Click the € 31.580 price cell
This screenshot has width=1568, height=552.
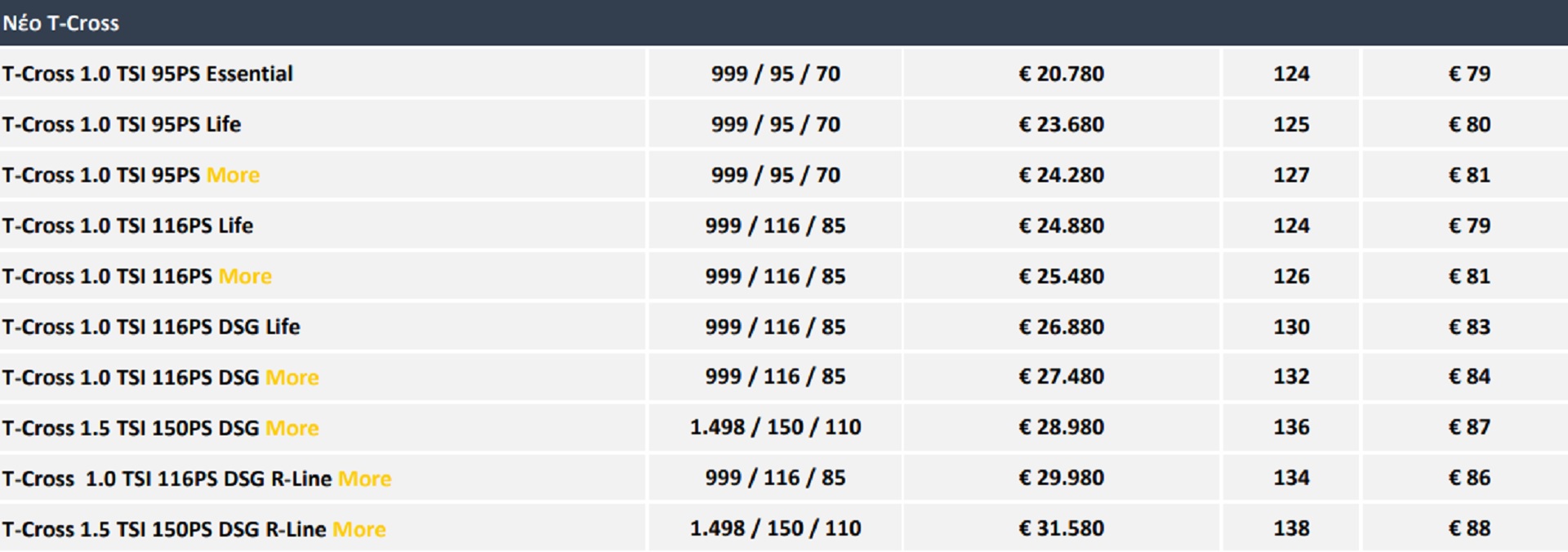point(1061,528)
